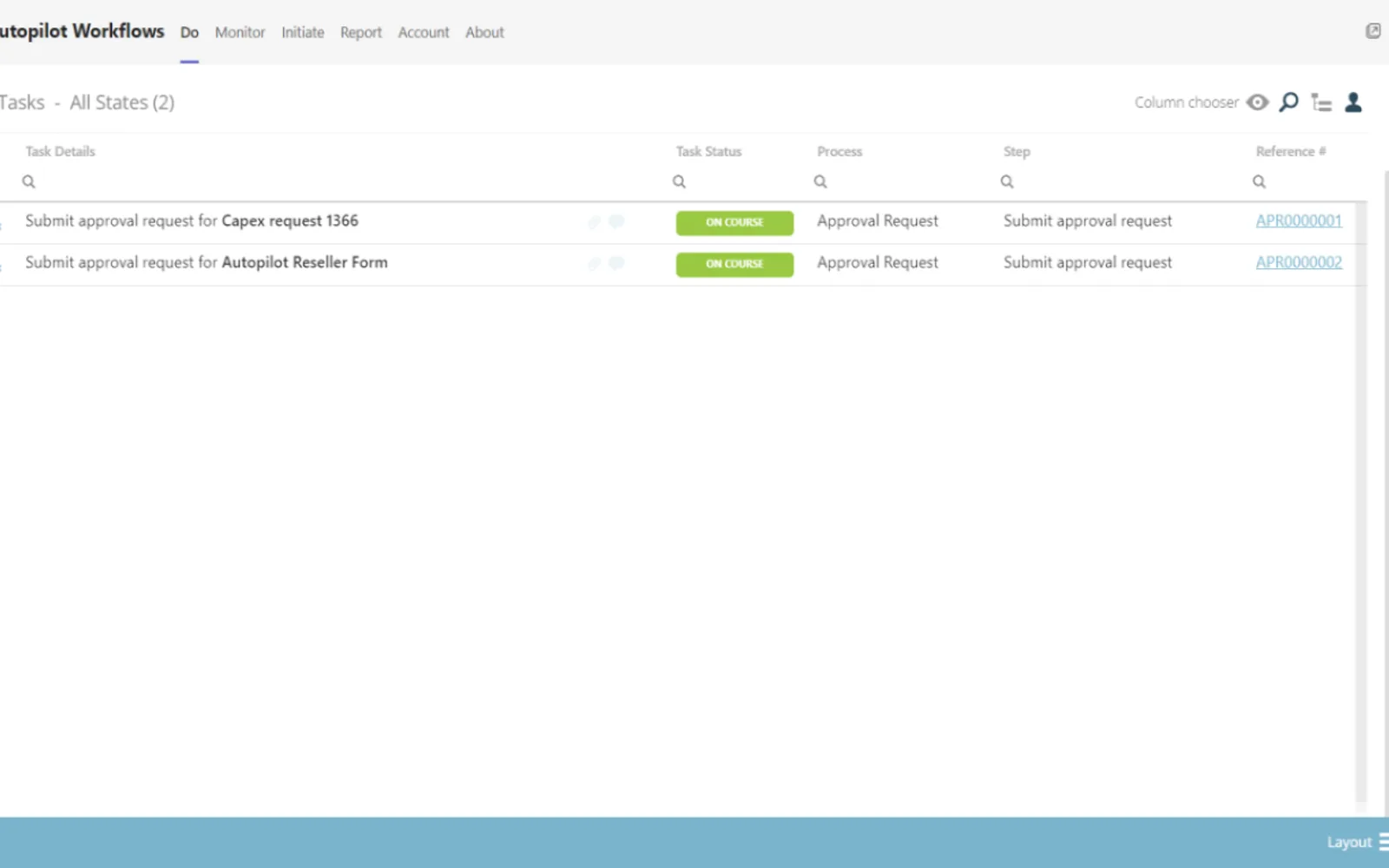Click the Layout button in footer
The width and height of the screenshot is (1389, 868).
[1349, 842]
